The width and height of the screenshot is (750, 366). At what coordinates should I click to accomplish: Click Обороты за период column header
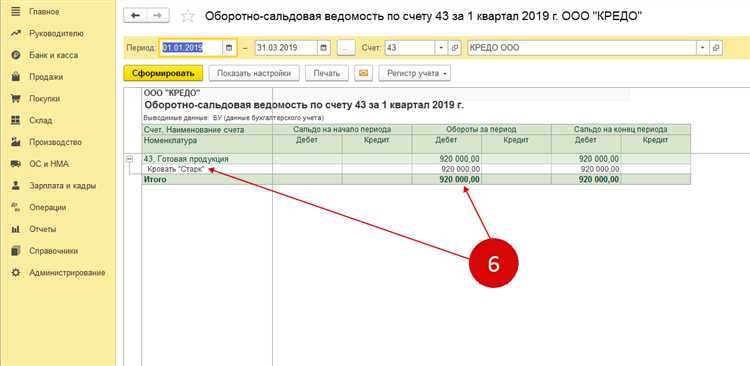click(x=481, y=129)
